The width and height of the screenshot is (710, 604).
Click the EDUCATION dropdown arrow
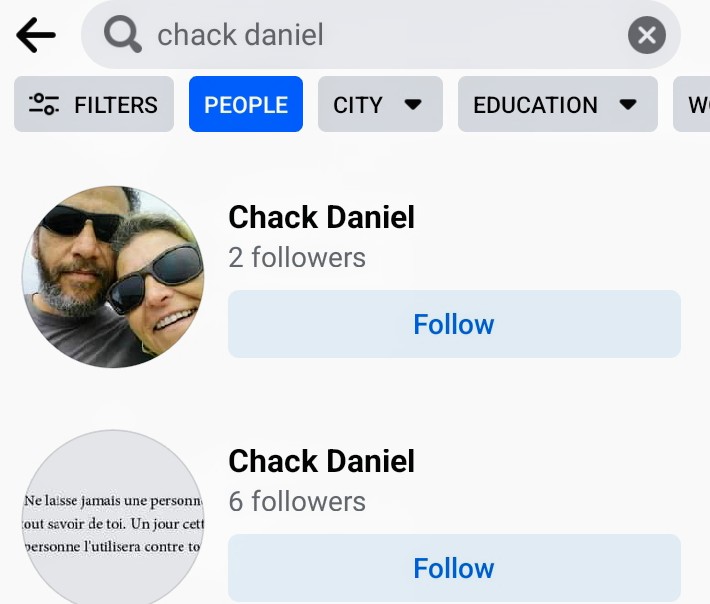pos(628,105)
